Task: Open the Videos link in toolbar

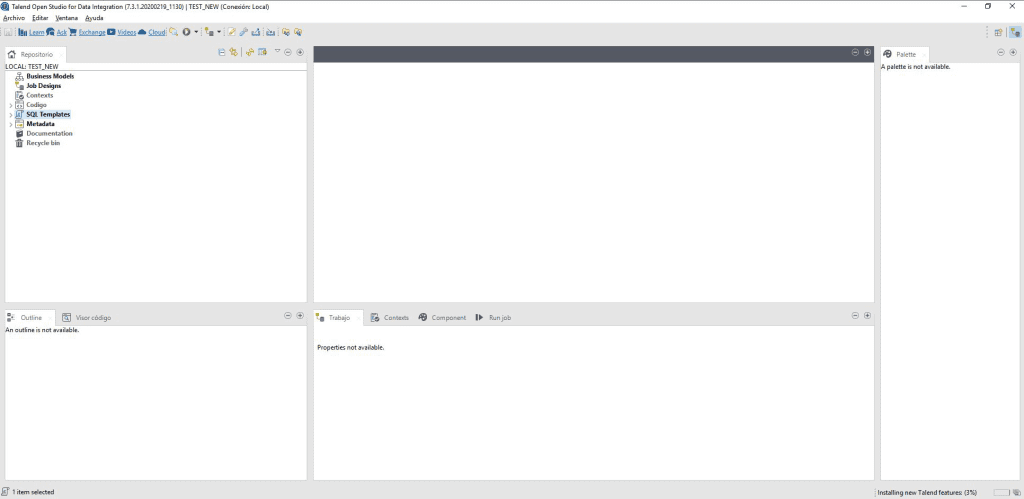Action: (127, 32)
